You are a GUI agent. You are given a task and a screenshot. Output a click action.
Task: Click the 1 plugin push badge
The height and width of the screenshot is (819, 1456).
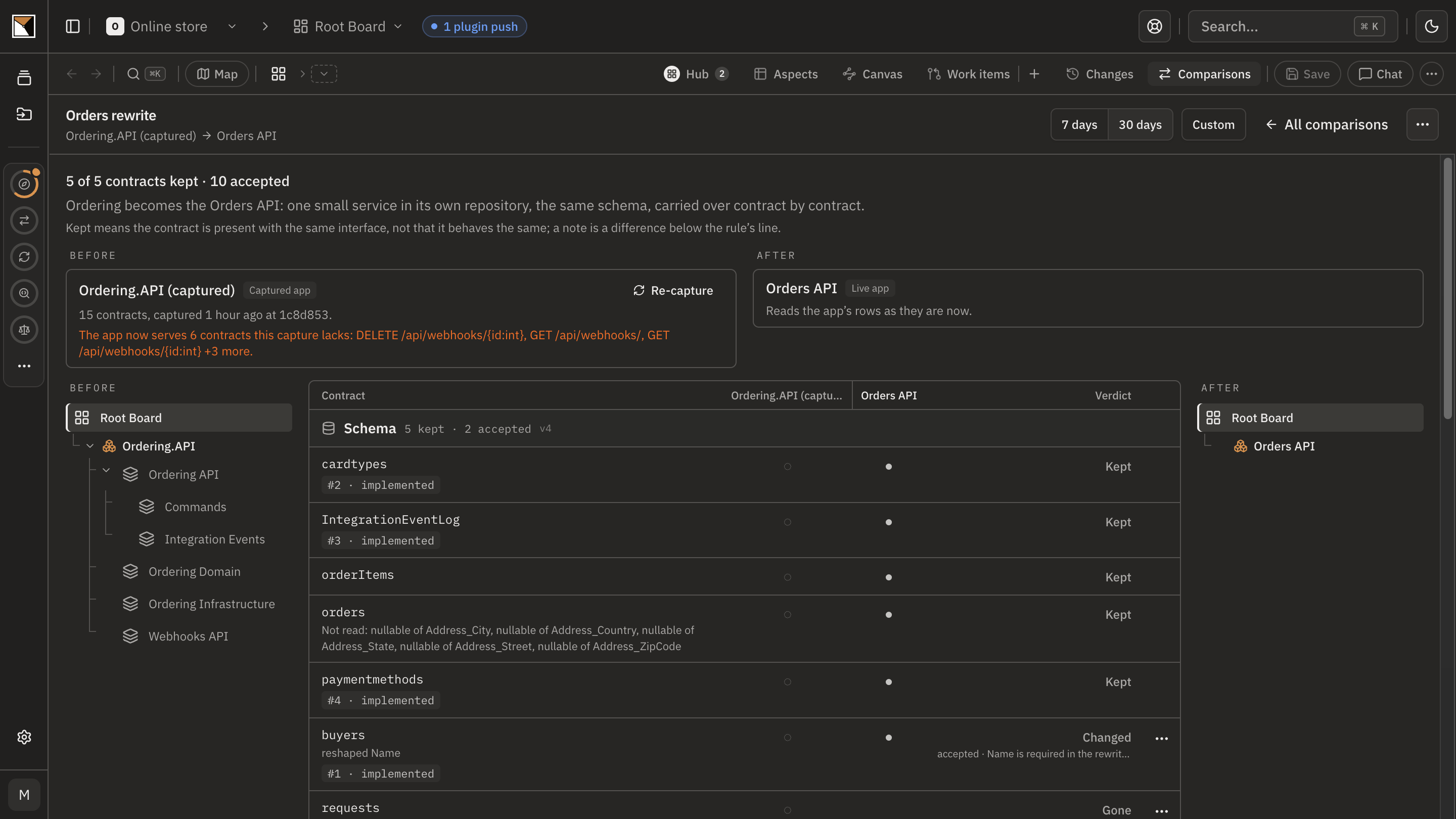tap(474, 27)
